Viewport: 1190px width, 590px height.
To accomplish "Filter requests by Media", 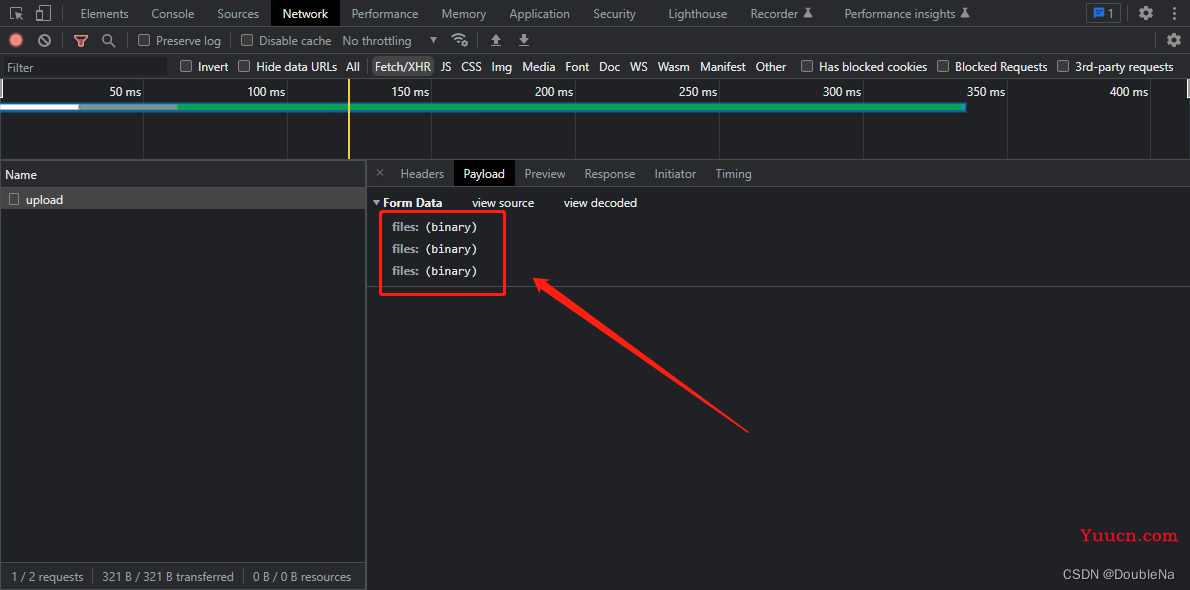I will pyautogui.click(x=539, y=67).
